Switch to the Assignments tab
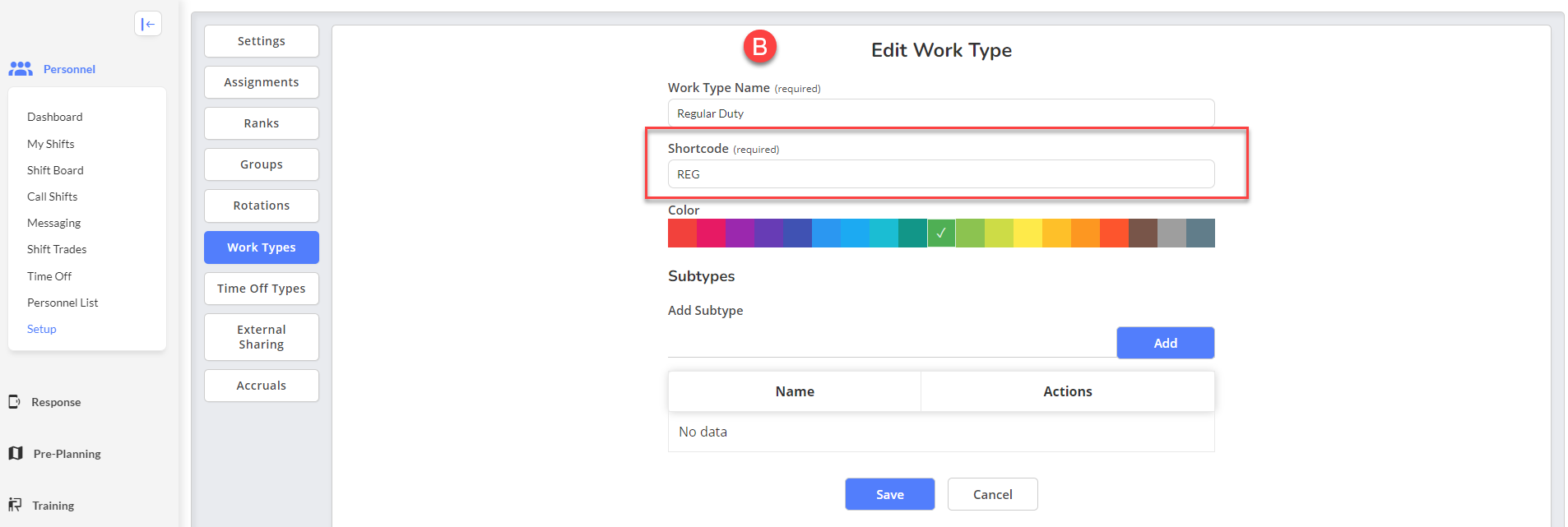 pyautogui.click(x=262, y=82)
